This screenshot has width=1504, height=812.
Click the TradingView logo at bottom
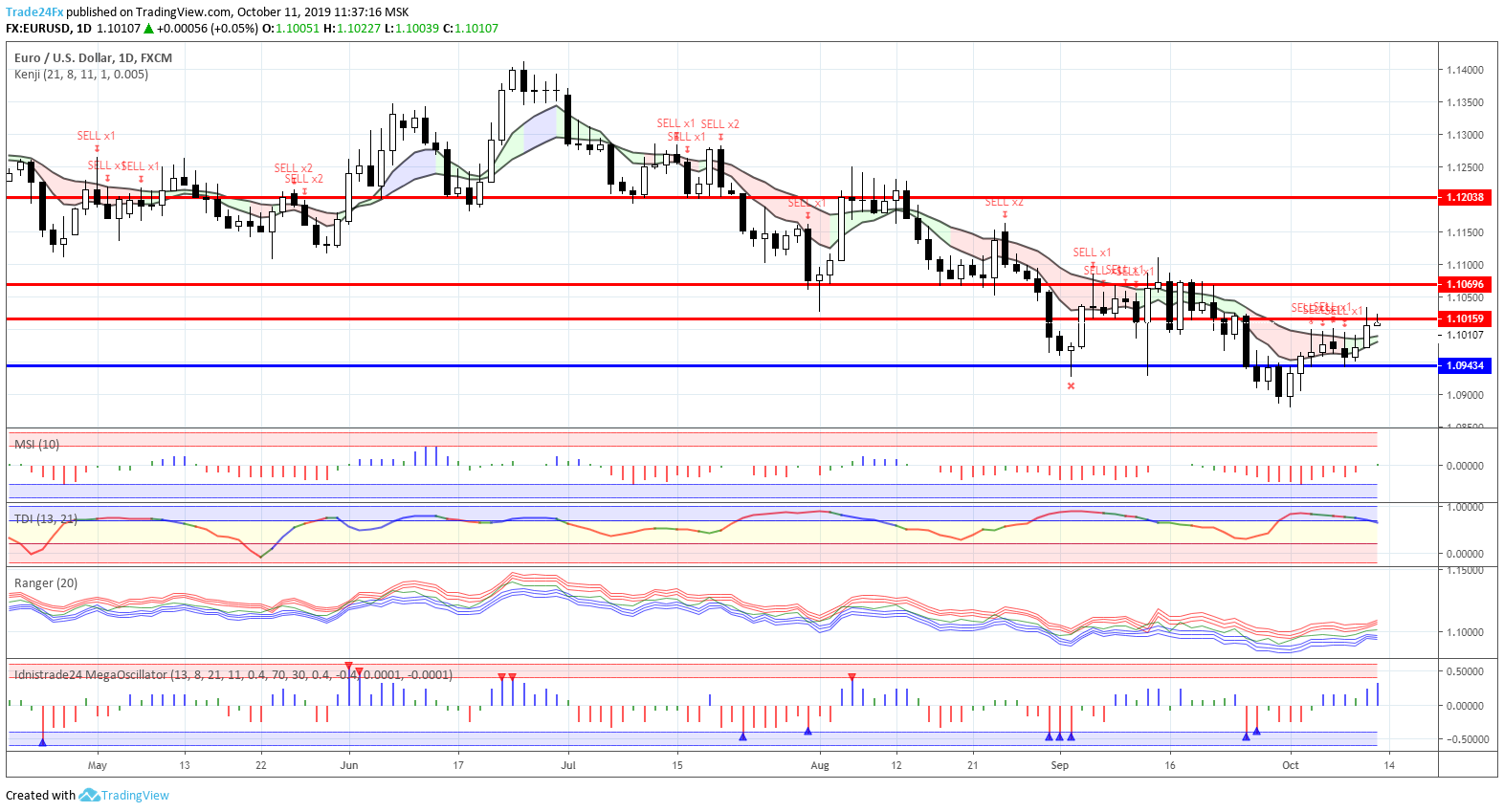point(89,795)
